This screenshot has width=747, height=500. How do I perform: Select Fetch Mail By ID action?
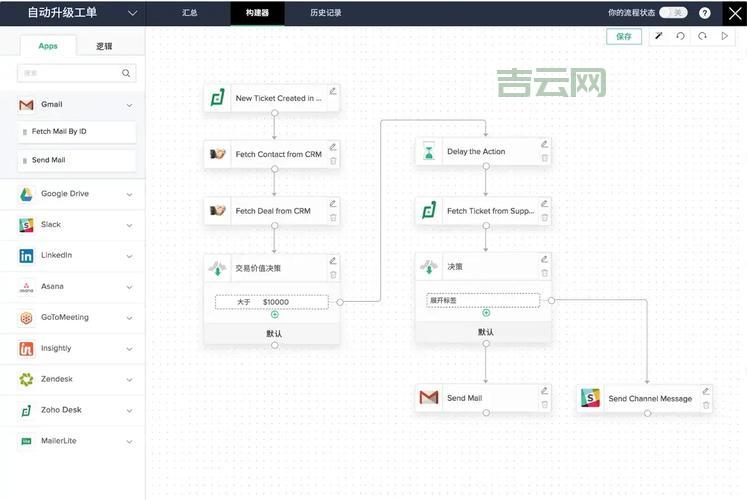pos(77,132)
